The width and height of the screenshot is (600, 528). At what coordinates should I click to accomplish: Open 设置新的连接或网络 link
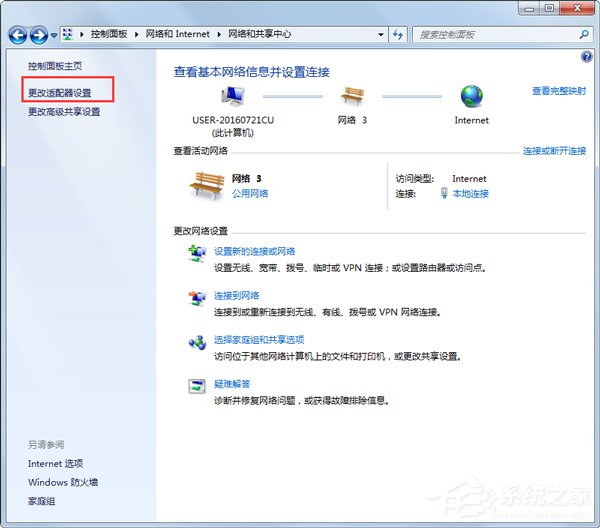254,251
